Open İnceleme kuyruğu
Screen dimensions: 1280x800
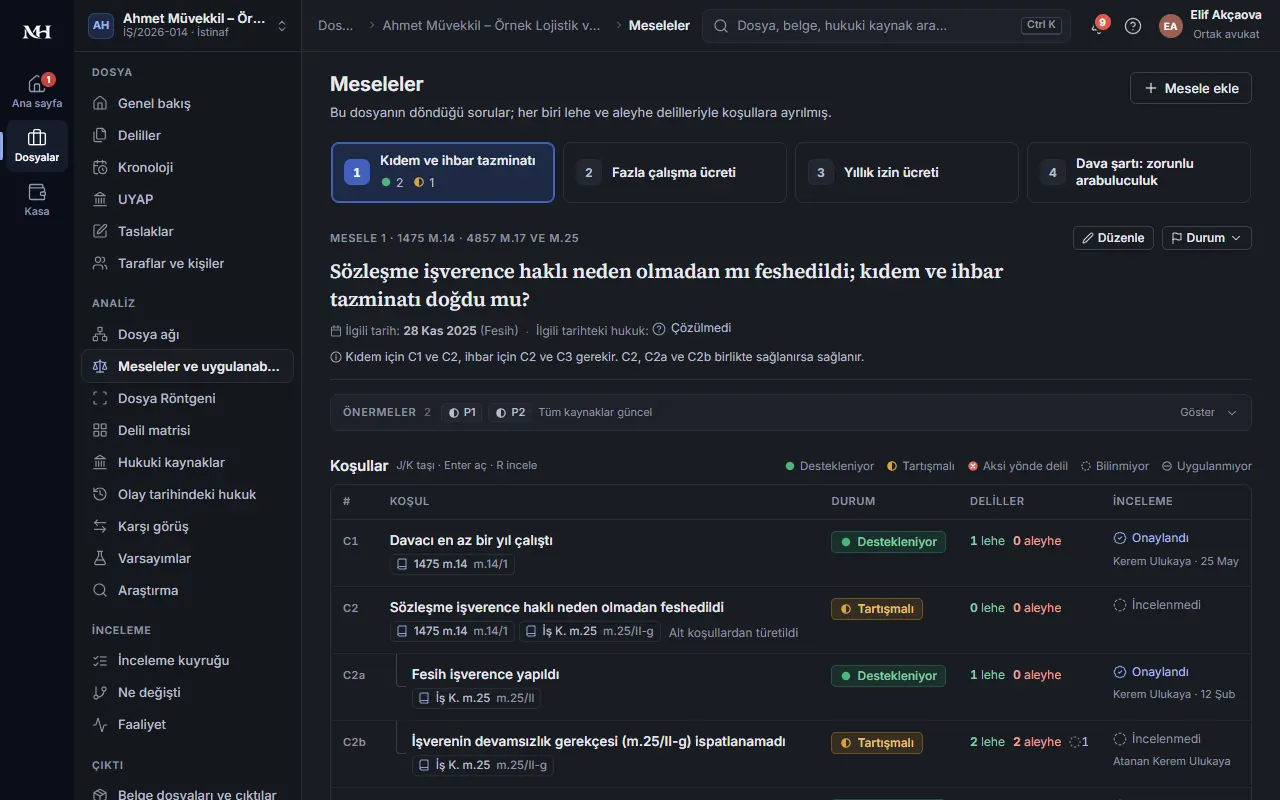[187, 660]
